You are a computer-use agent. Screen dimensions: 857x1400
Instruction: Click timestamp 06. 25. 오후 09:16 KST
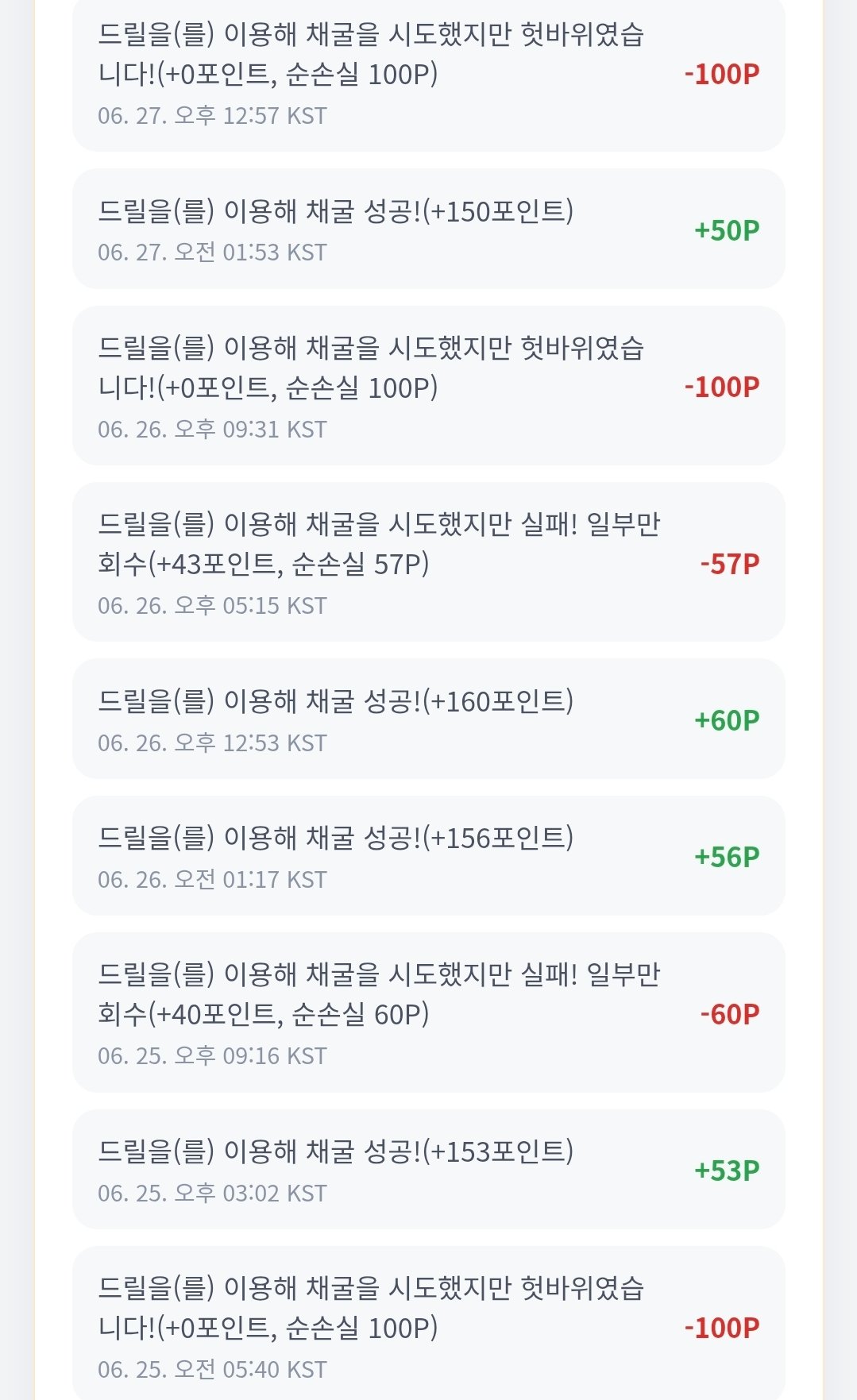click(x=212, y=1056)
